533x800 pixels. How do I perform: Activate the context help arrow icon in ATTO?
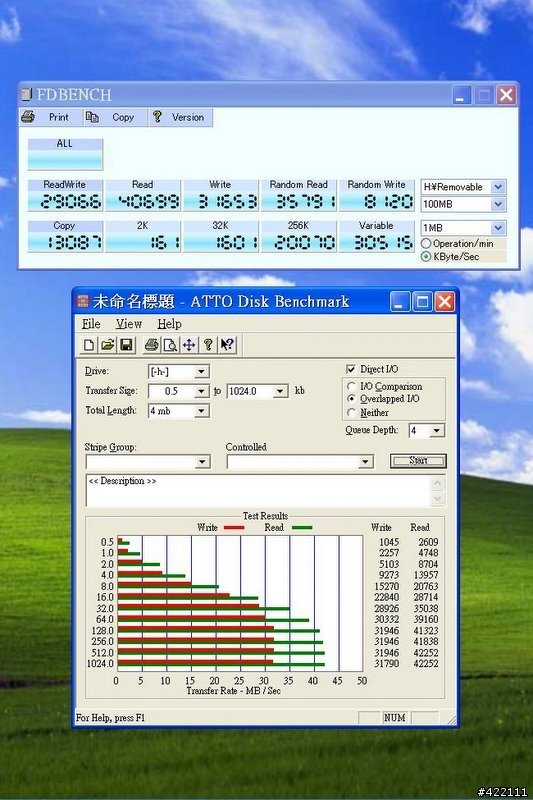(x=227, y=345)
